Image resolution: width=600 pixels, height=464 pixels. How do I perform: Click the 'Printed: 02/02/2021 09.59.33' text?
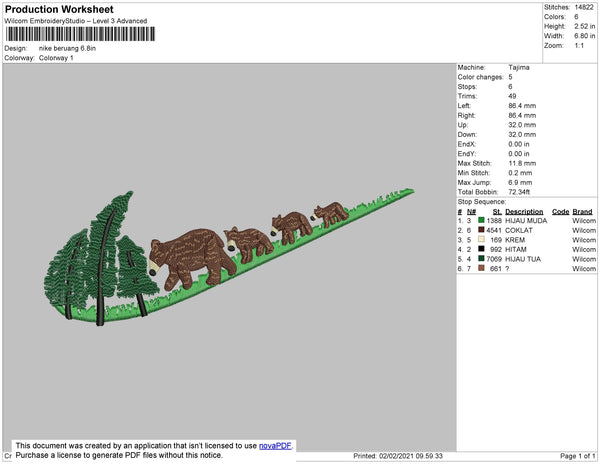(398, 456)
